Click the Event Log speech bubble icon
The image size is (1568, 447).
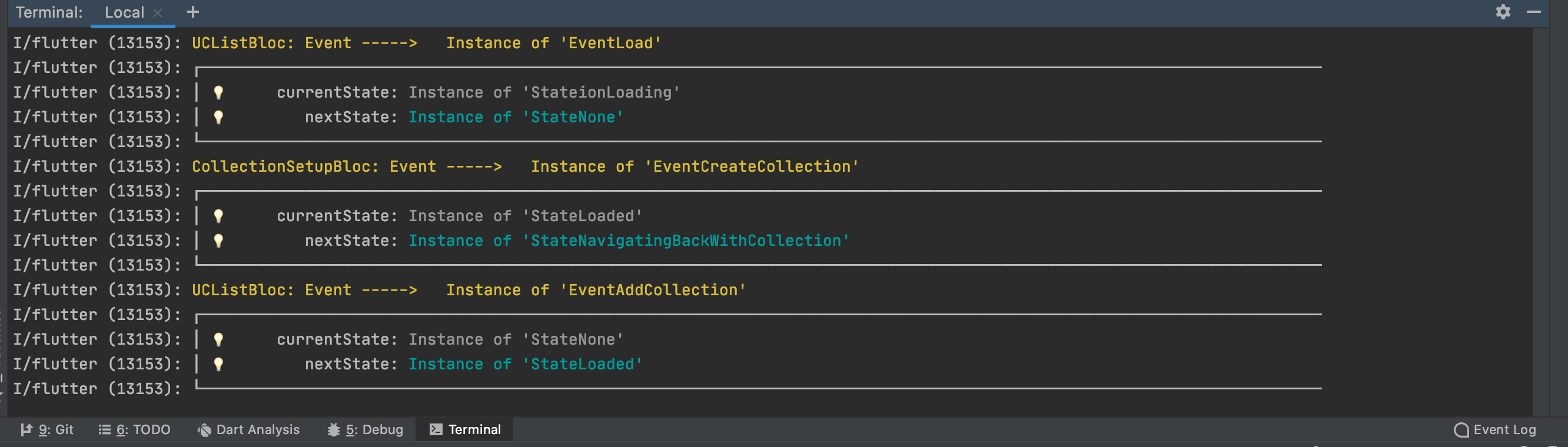[1461, 430]
